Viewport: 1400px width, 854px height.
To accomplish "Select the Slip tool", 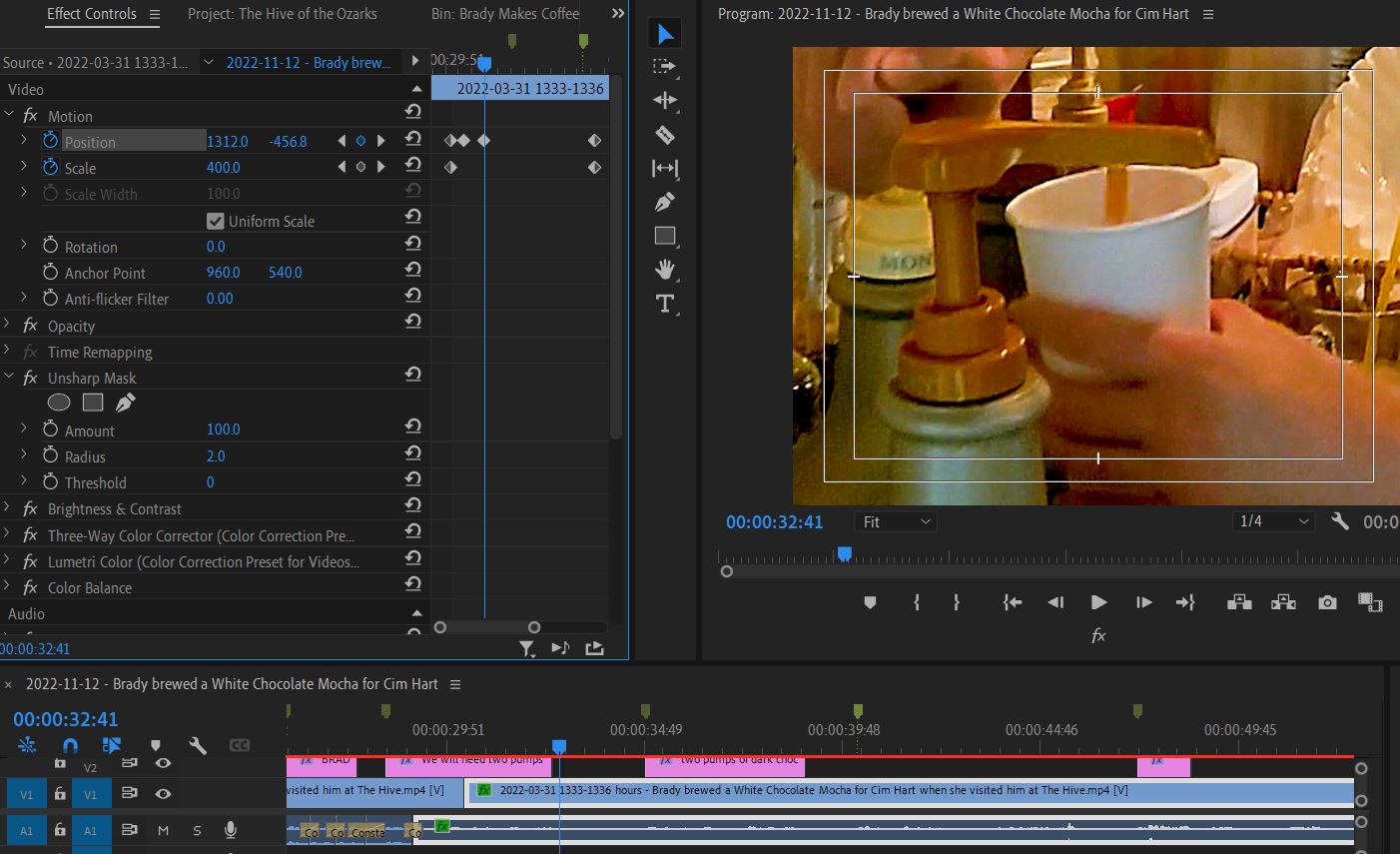I will point(665,169).
